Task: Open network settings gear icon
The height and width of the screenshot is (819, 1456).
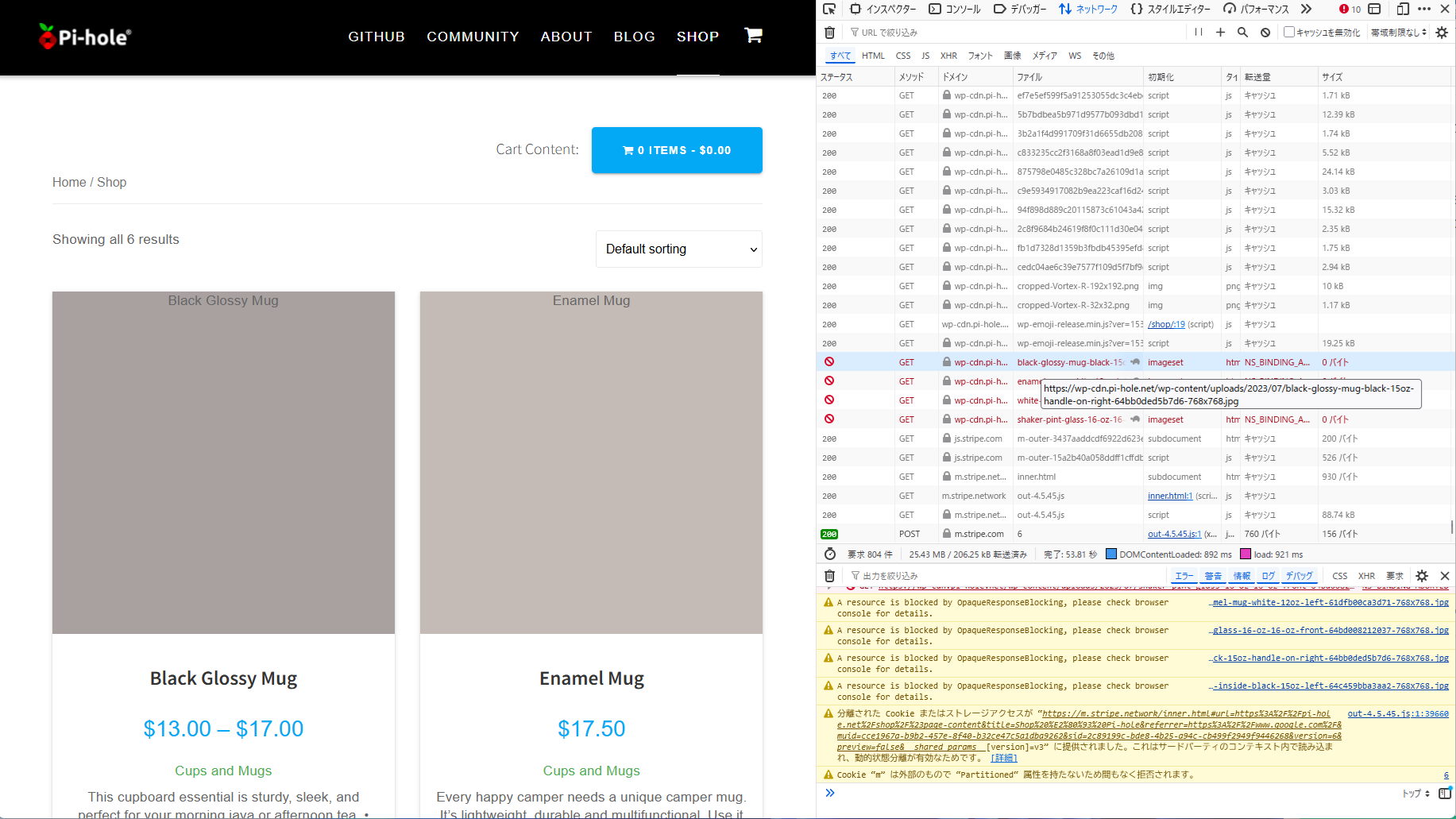Action: pos(1442,33)
